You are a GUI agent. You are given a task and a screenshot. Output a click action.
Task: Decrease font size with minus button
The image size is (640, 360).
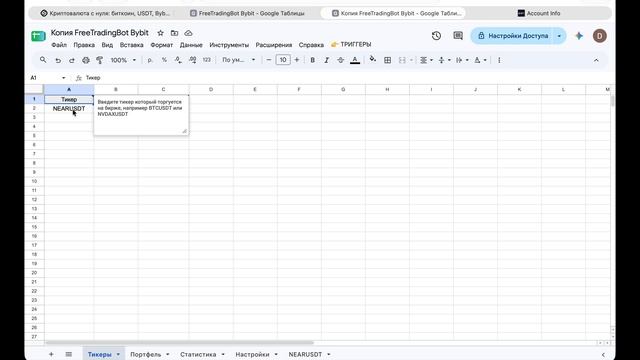(269, 60)
